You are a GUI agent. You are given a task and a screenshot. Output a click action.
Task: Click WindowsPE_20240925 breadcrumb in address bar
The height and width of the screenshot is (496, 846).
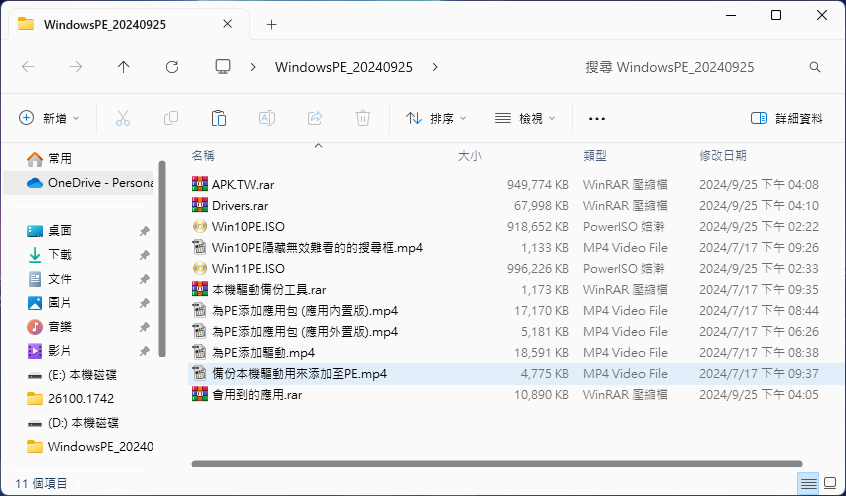[x=344, y=67]
